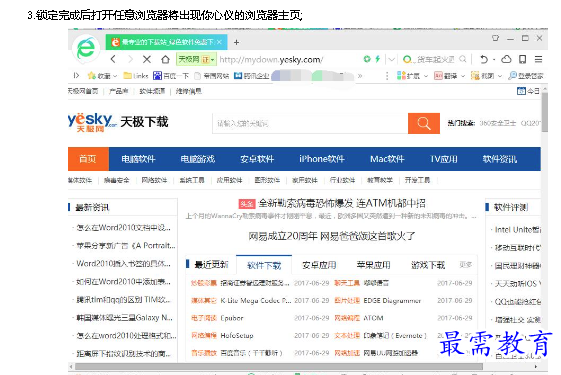Click the browser search input box

pyautogui.click(x=435, y=59)
